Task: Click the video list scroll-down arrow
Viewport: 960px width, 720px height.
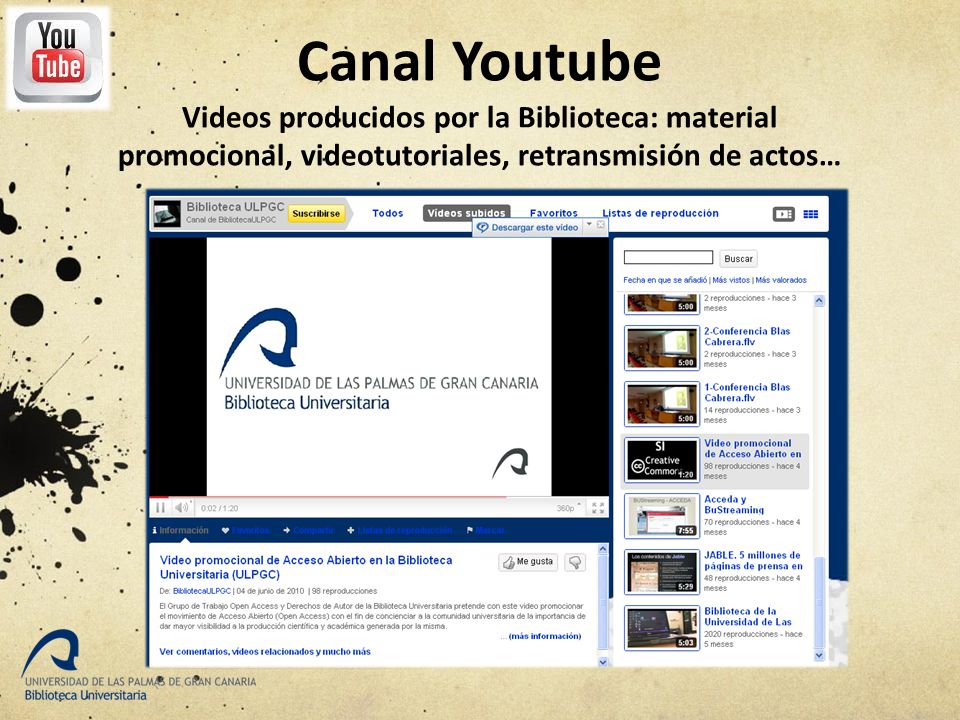Action: point(819,655)
